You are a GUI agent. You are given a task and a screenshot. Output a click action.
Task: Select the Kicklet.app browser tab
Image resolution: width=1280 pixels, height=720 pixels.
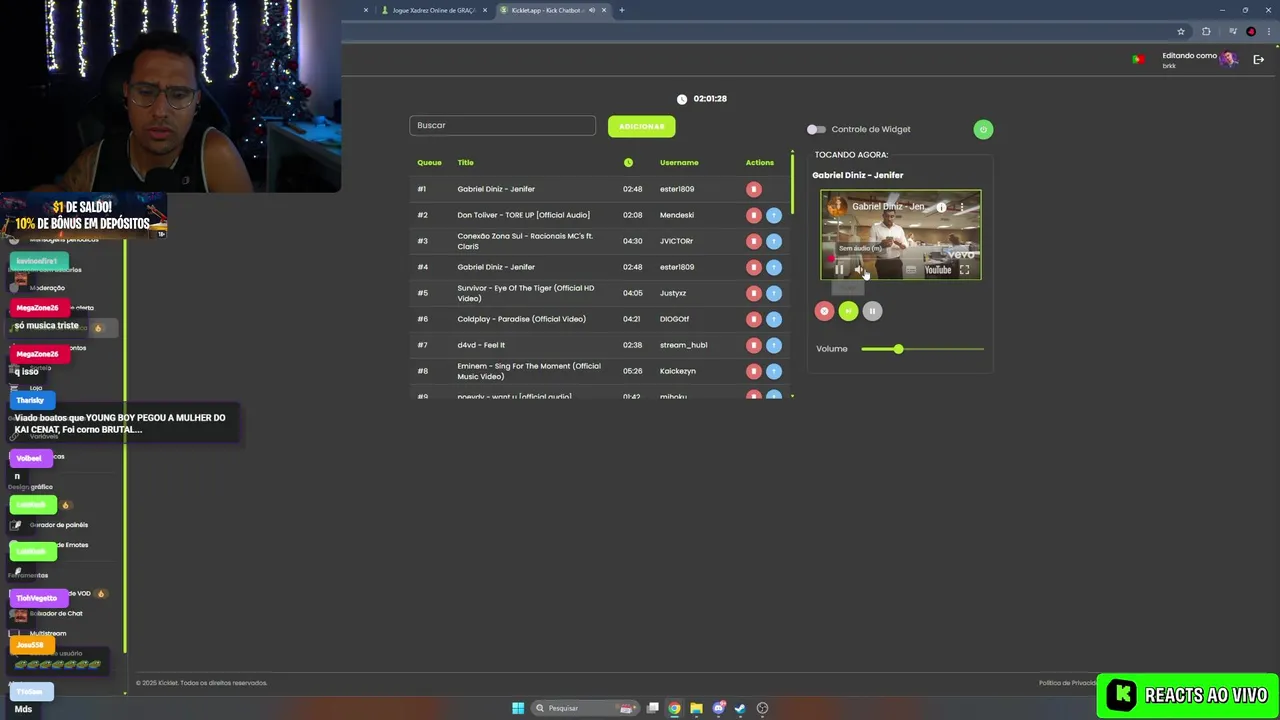[551, 10]
